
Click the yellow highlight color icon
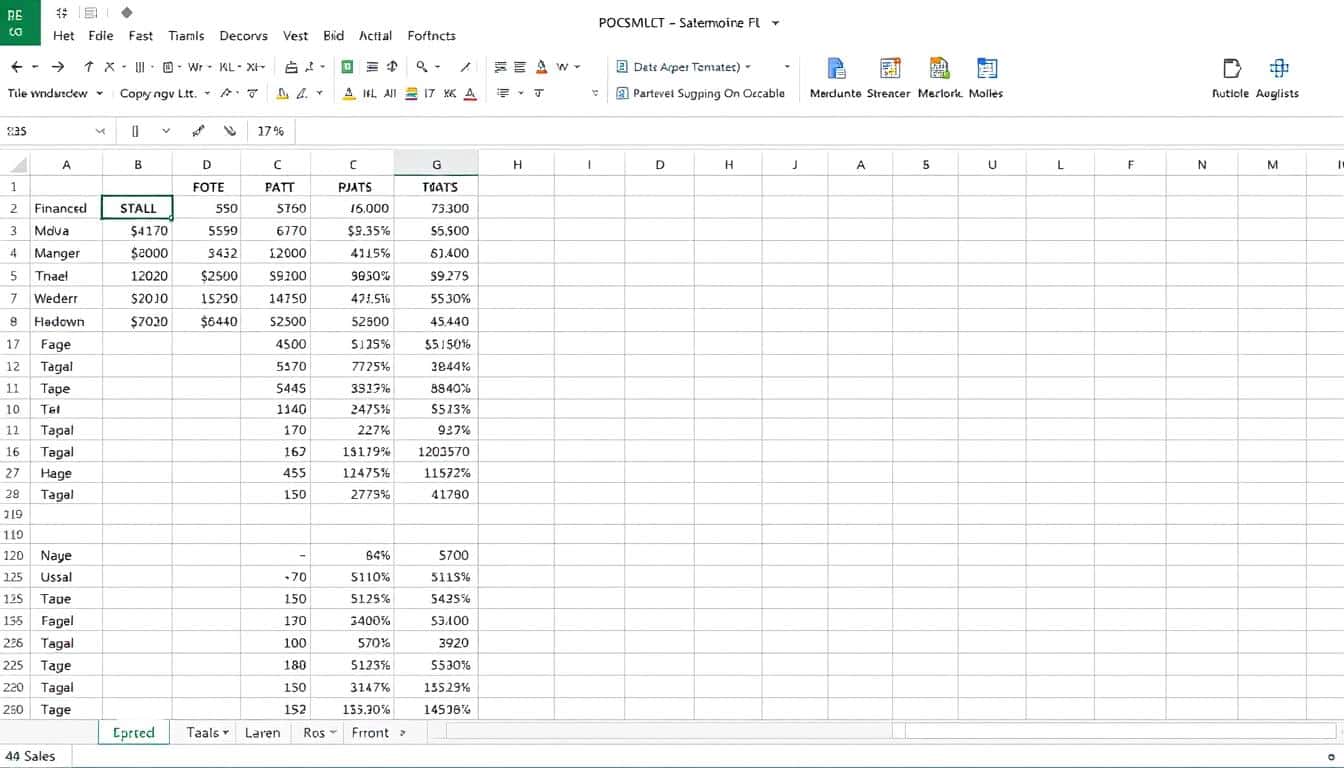pyautogui.click(x=282, y=93)
